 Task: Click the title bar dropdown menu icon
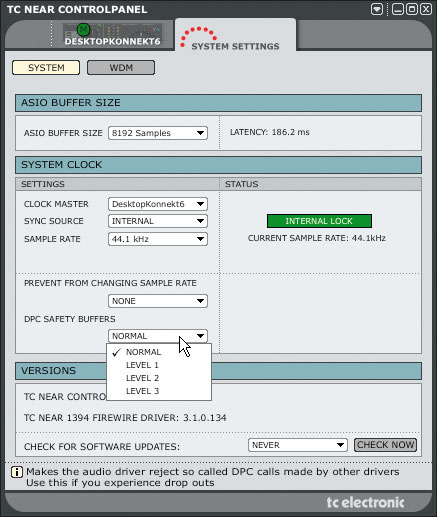coord(377,9)
